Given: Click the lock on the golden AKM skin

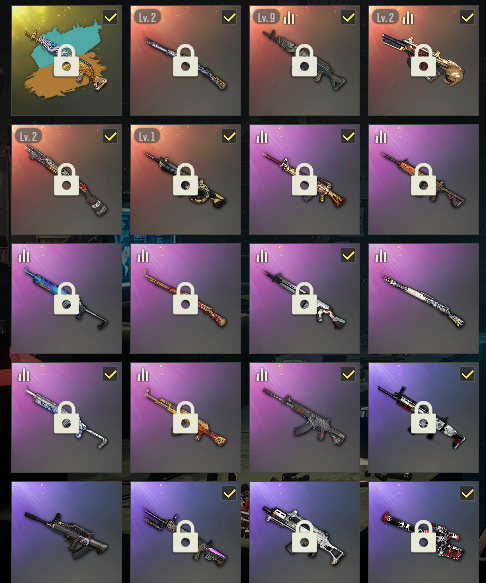Looking at the screenshot, I should (185, 417).
